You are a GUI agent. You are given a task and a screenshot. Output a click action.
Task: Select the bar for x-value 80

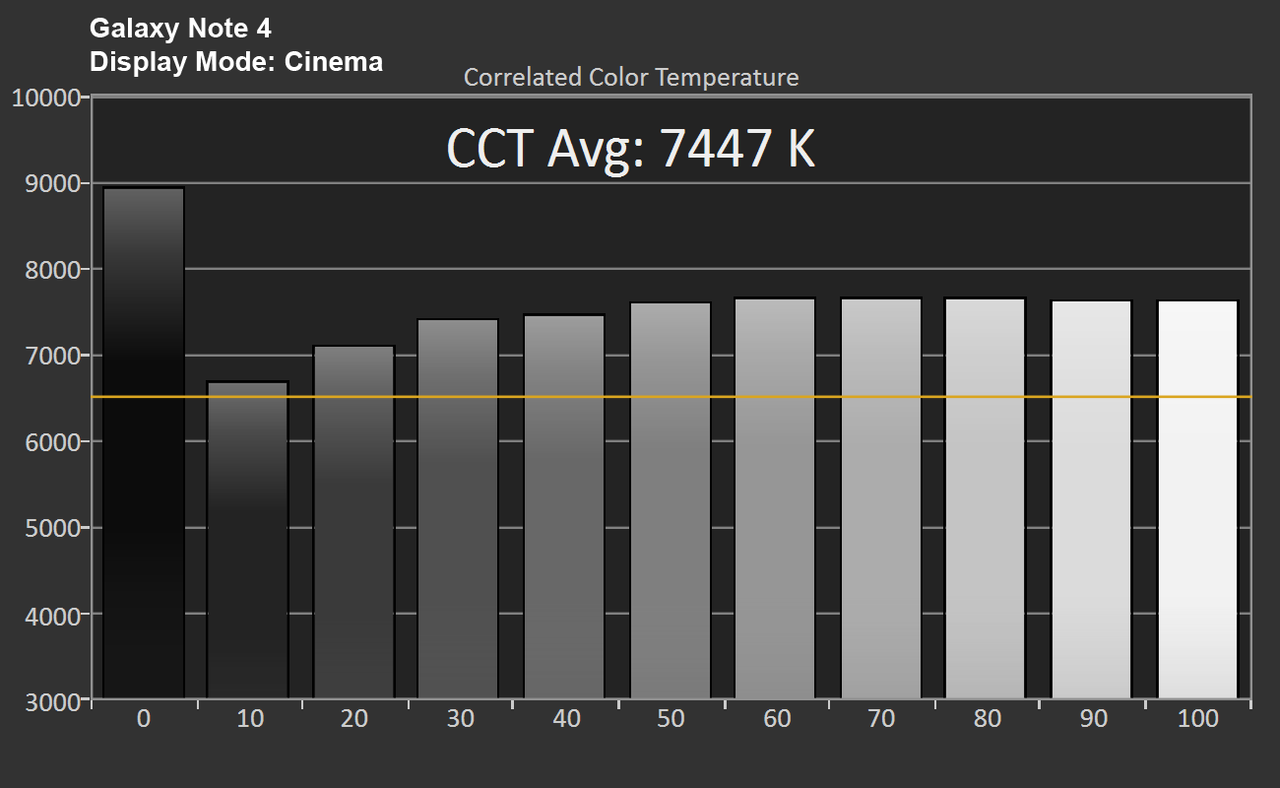click(986, 498)
